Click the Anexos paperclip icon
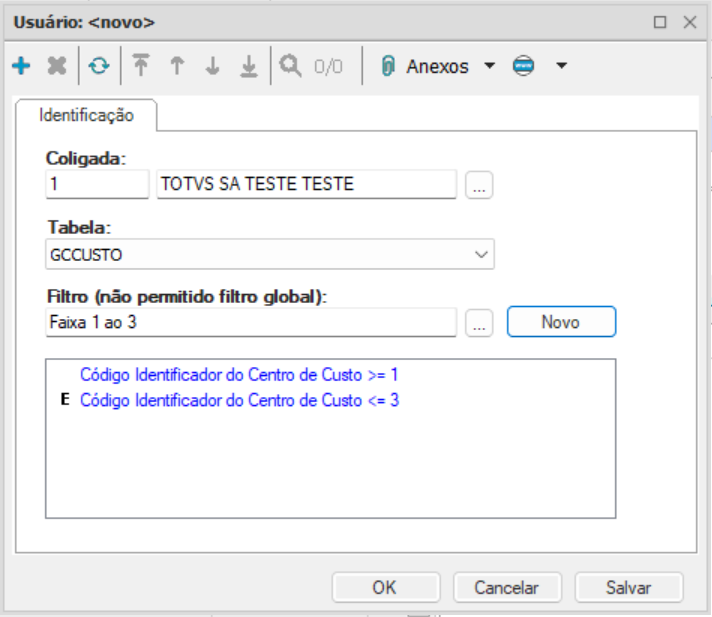 pos(388,66)
